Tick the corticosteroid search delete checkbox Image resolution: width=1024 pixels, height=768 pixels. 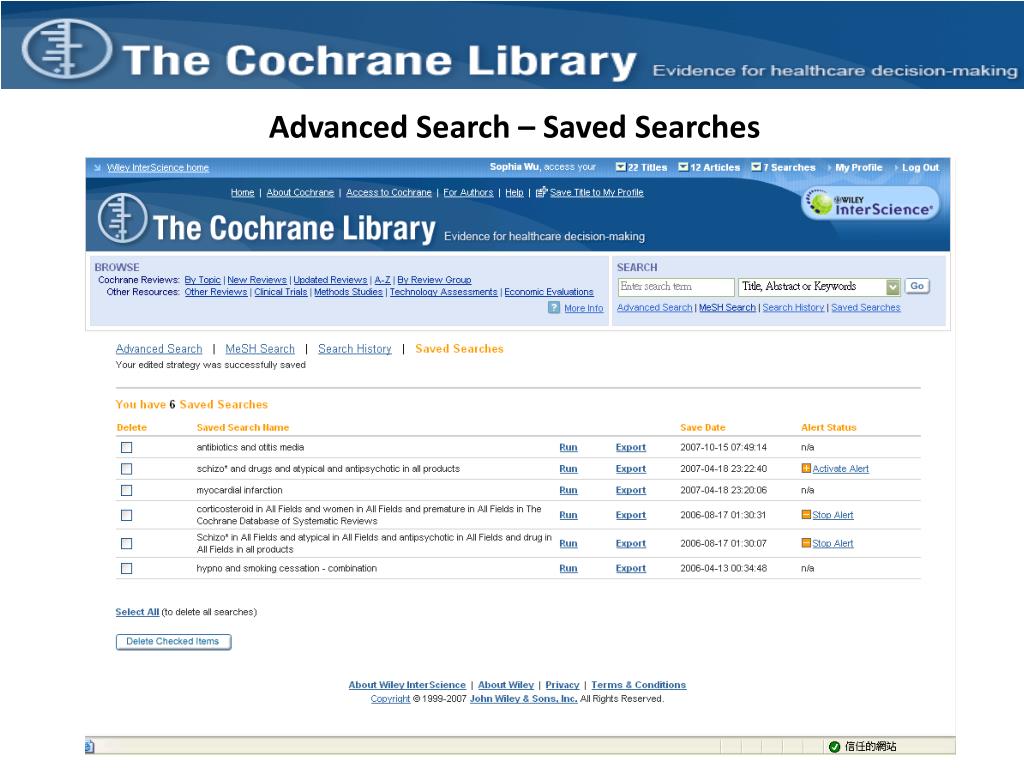[x=127, y=515]
